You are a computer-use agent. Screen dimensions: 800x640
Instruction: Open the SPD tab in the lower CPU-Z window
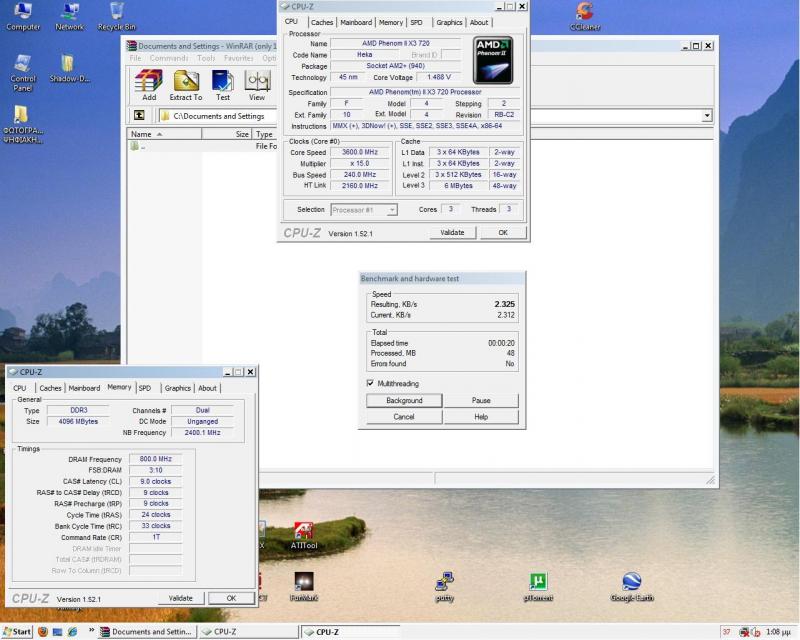[x=145, y=388]
